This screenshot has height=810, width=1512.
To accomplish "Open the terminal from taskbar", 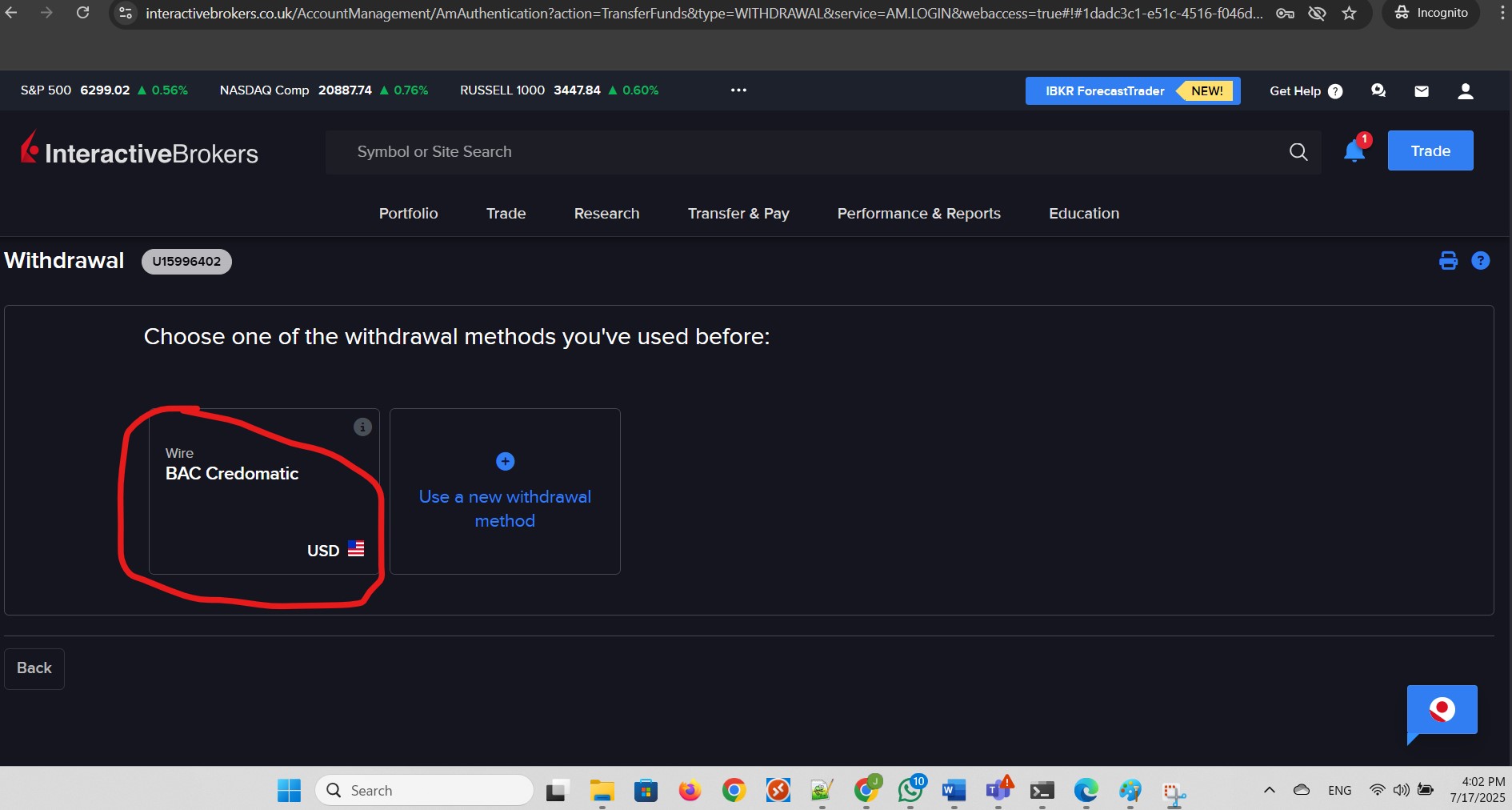I will pos(1042,791).
